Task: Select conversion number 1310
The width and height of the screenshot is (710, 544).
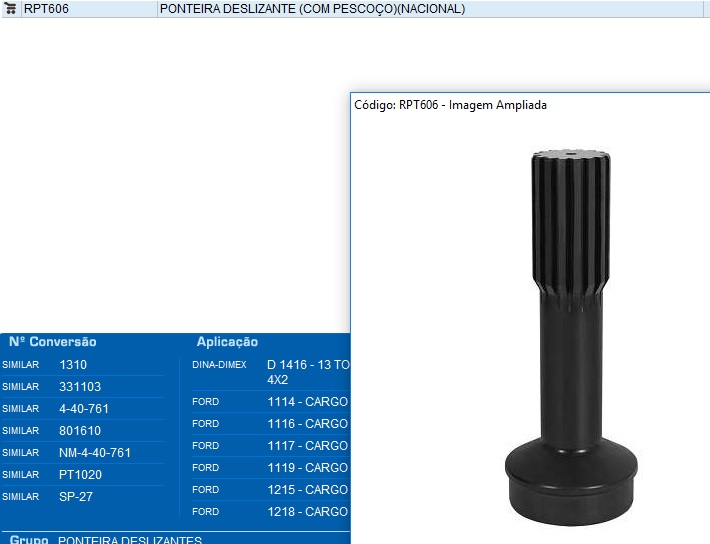Action: click(73, 365)
